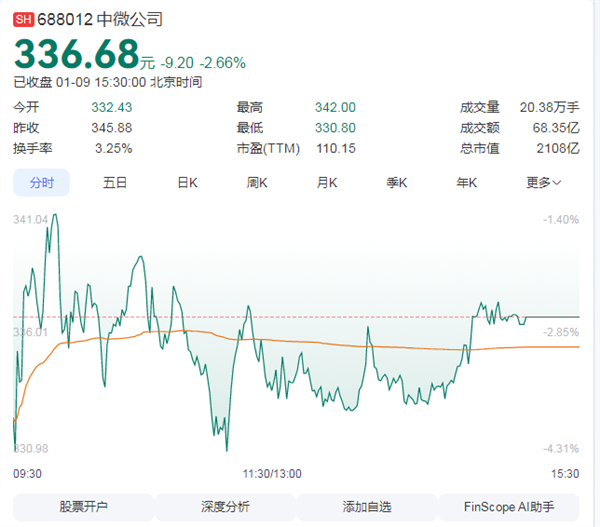Select the 分时 intraday chart tab
This screenshot has width=600, height=527.
tap(41, 182)
